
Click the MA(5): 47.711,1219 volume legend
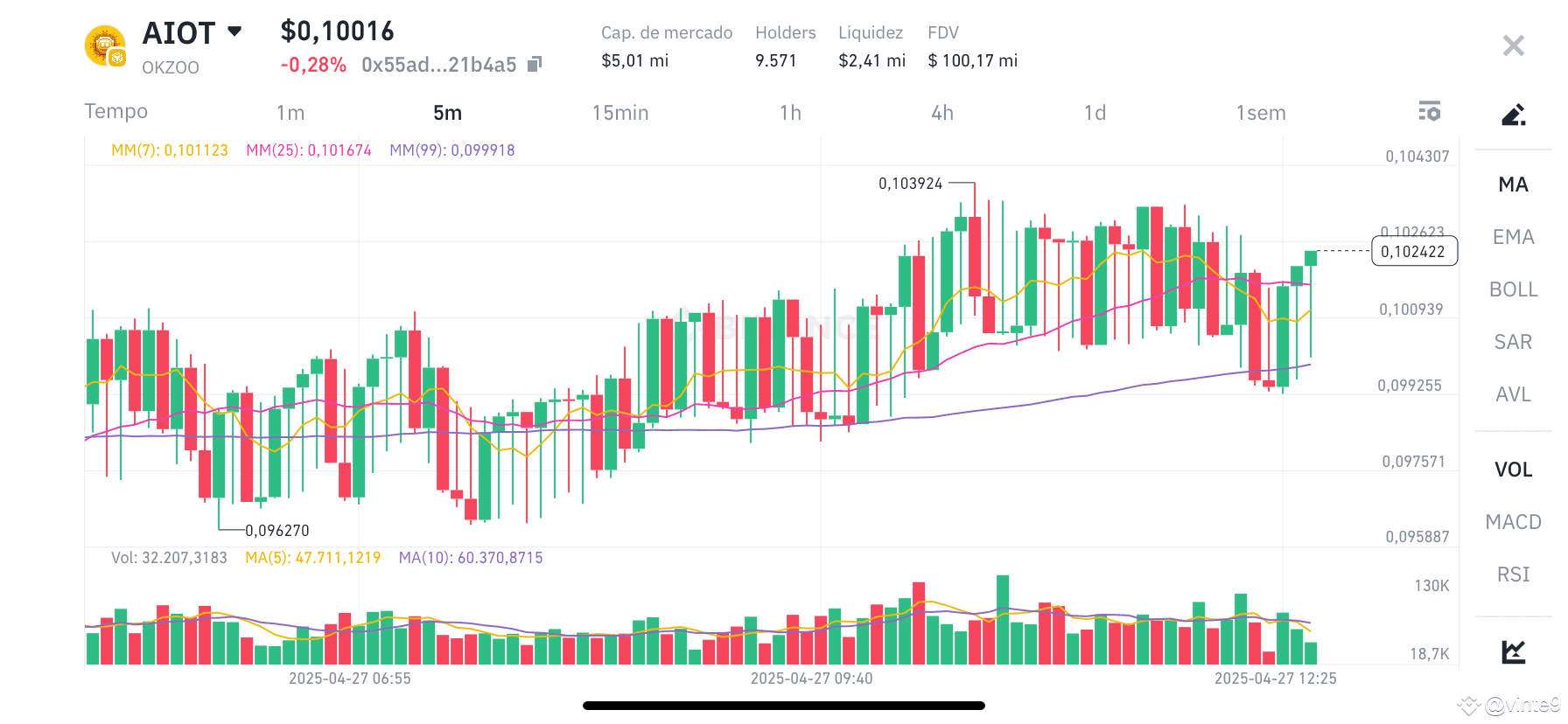(x=313, y=558)
